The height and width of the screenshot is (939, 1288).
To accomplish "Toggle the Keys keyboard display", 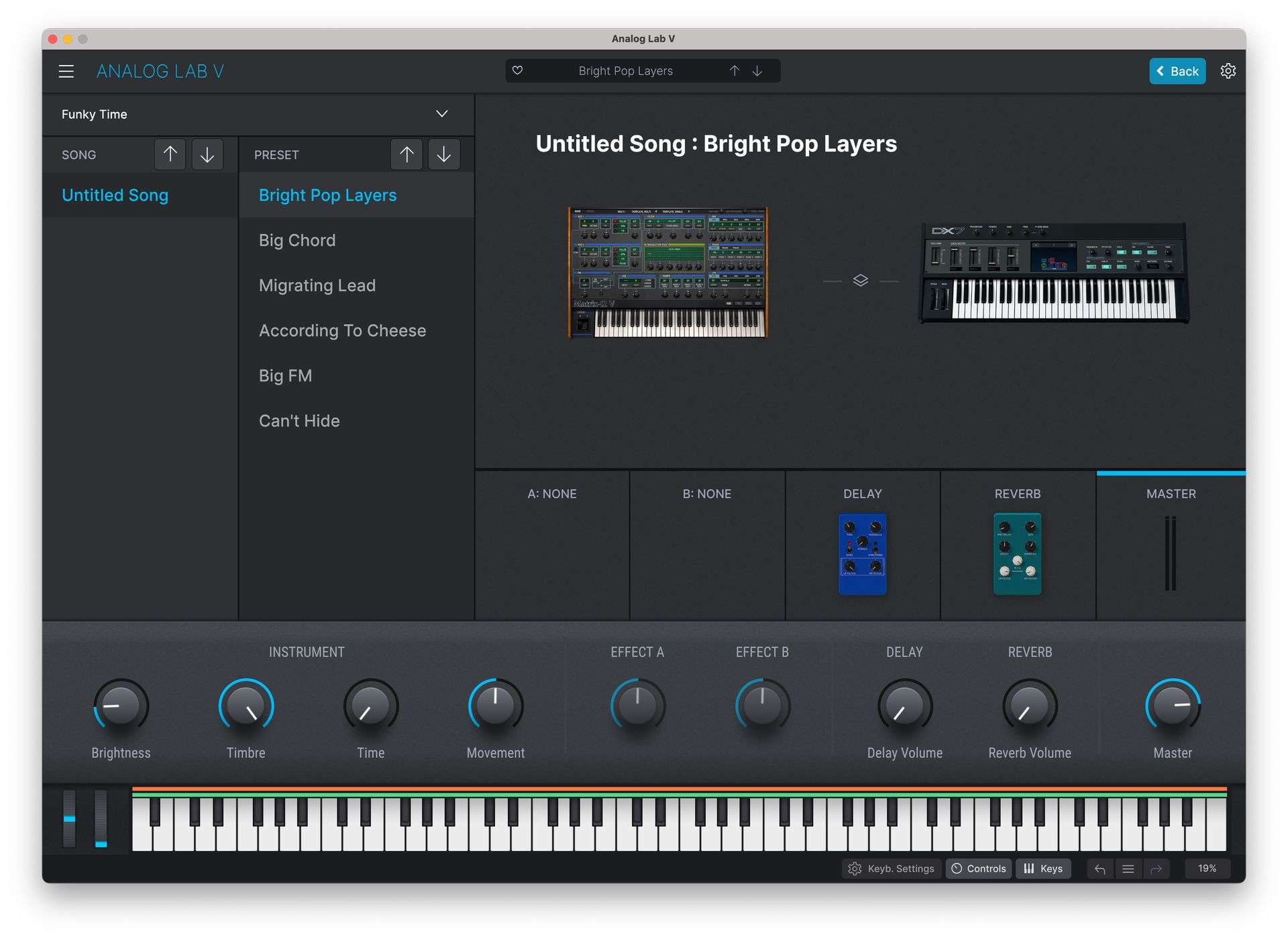I will click(1043, 869).
